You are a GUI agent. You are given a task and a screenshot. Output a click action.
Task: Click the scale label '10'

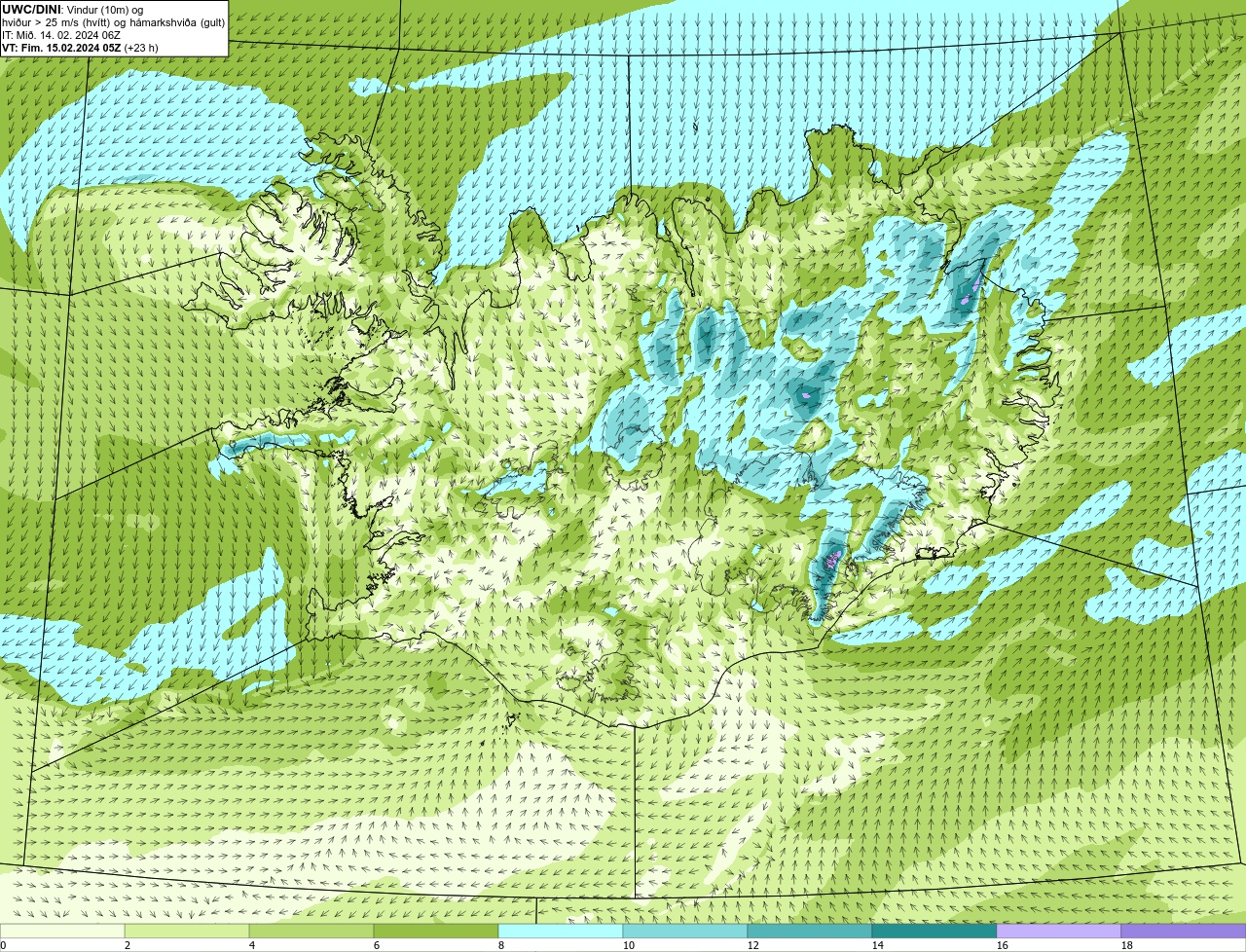629,945
